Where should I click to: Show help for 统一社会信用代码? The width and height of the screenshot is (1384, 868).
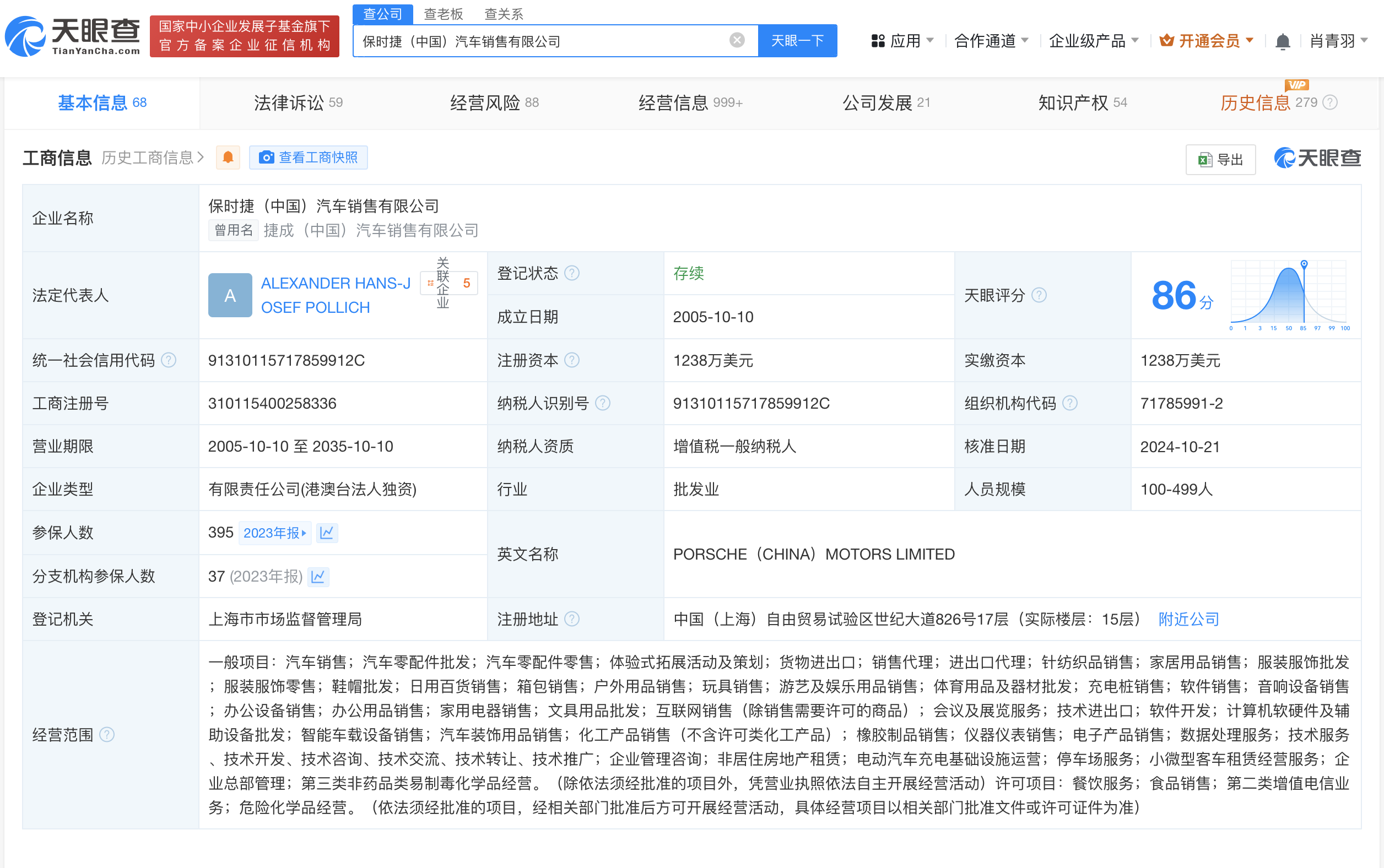(x=168, y=360)
